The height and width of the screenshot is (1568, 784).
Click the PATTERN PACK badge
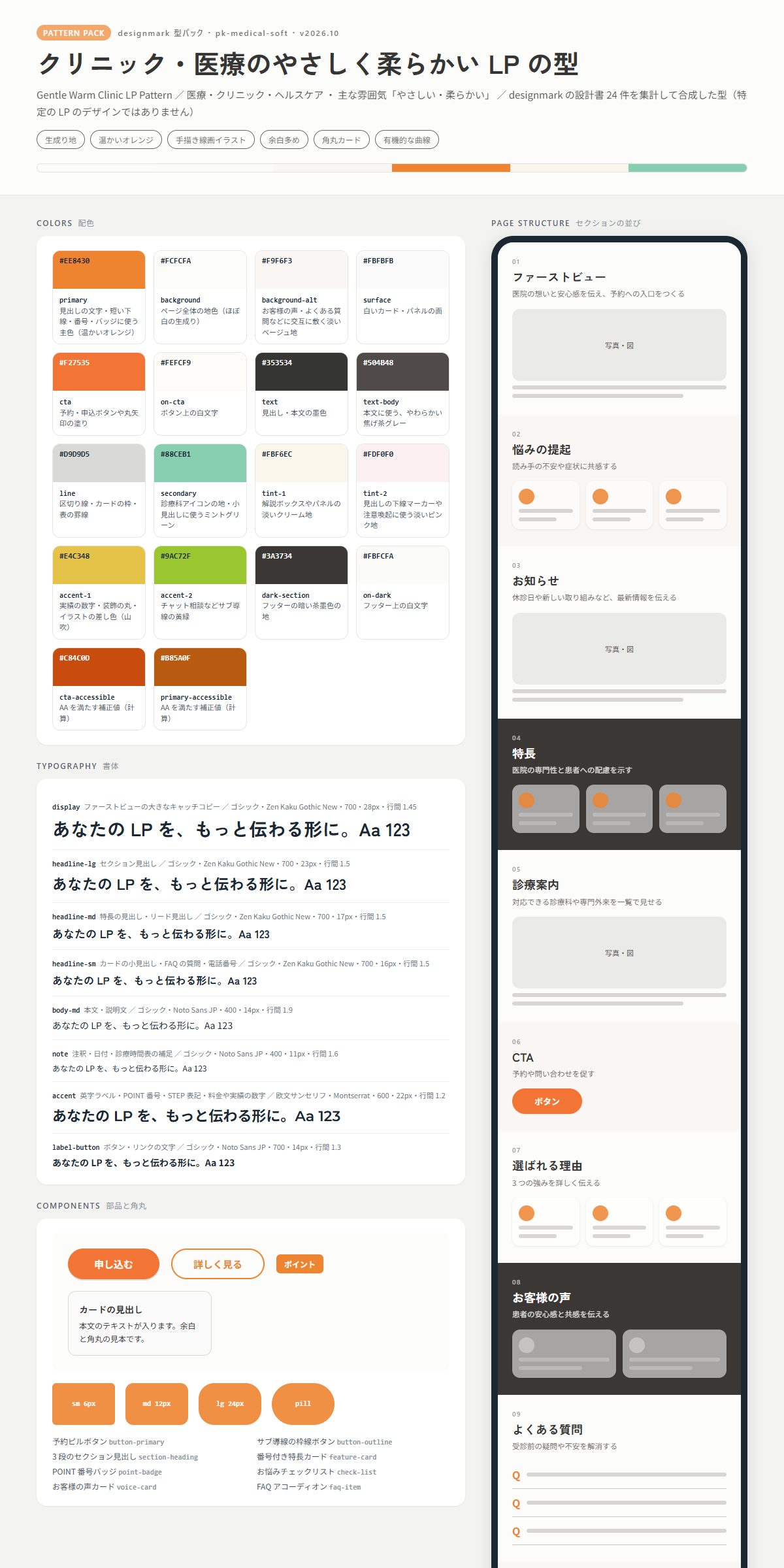point(74,33)
